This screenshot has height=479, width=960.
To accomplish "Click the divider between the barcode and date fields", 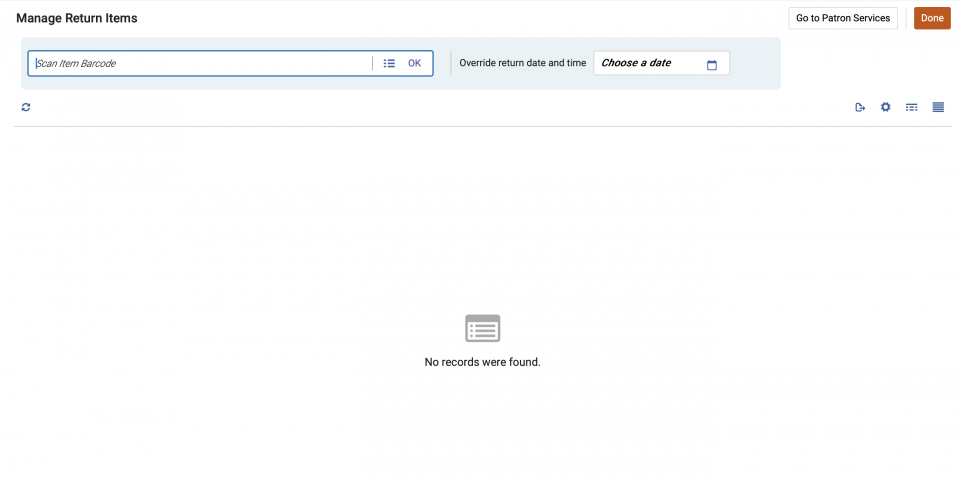I will (x=451, y=63).
